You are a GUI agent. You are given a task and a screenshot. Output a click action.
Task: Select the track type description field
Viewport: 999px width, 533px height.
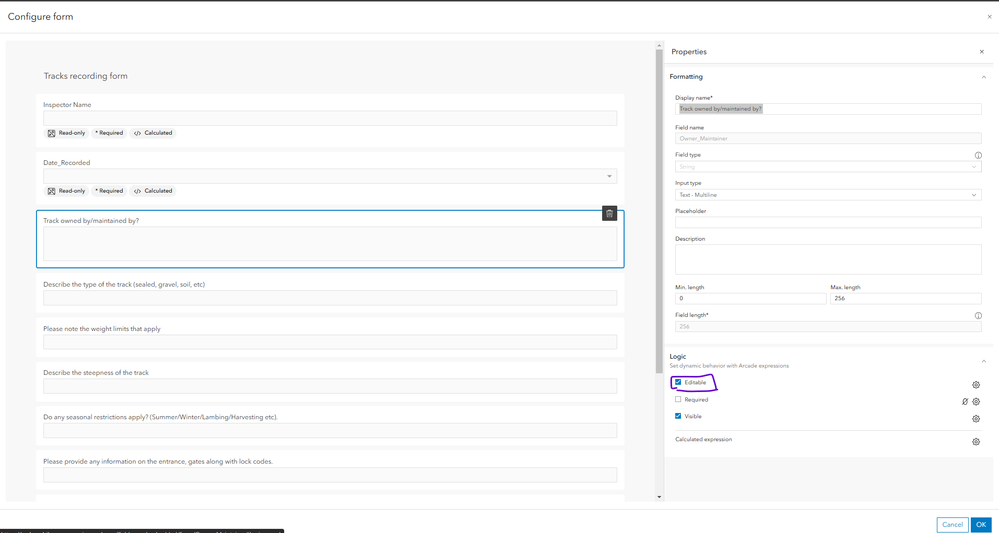[330, 298]
